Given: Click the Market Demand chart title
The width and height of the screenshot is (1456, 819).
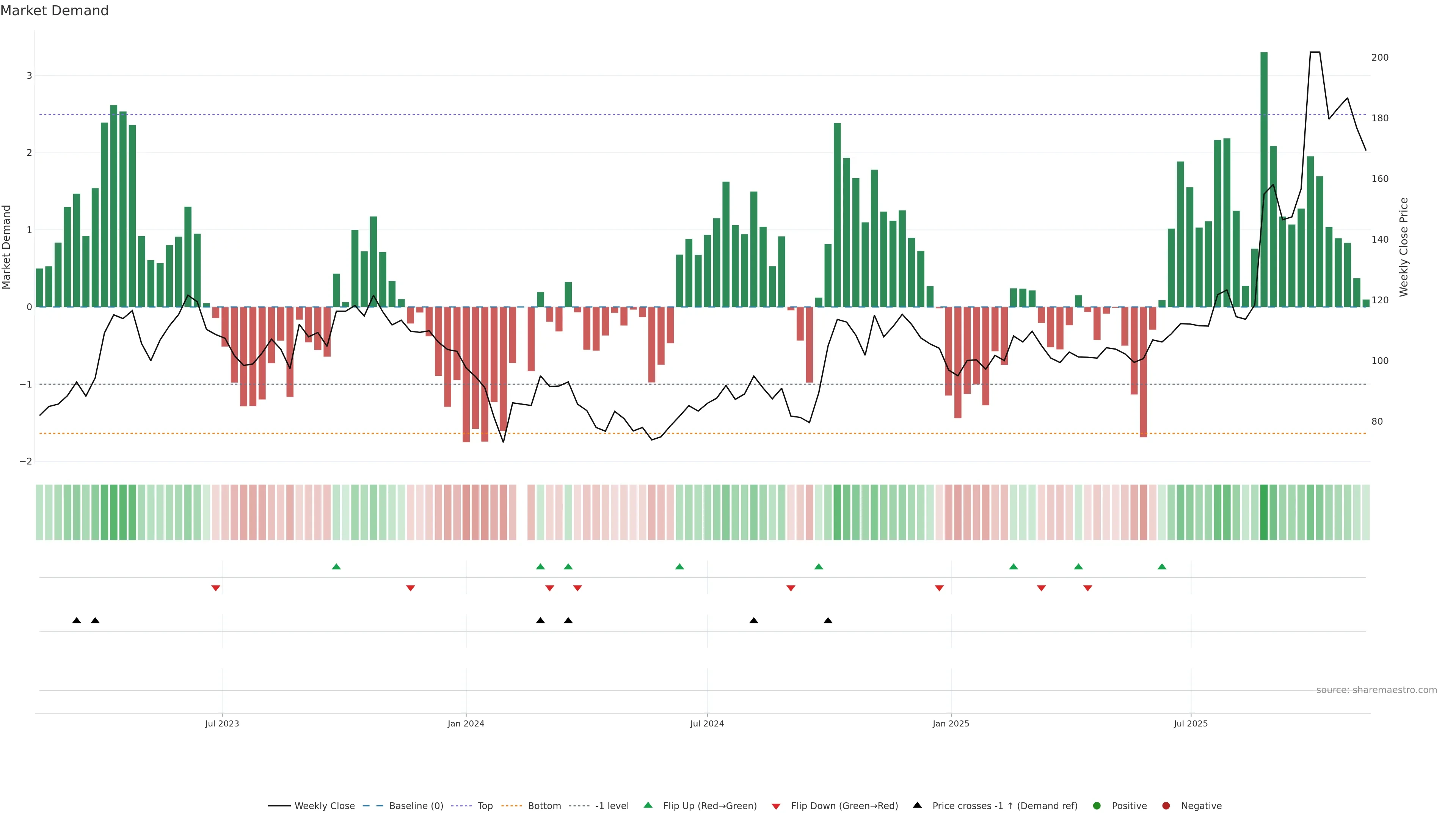Looking at the screenshot, I should (54, 11).
